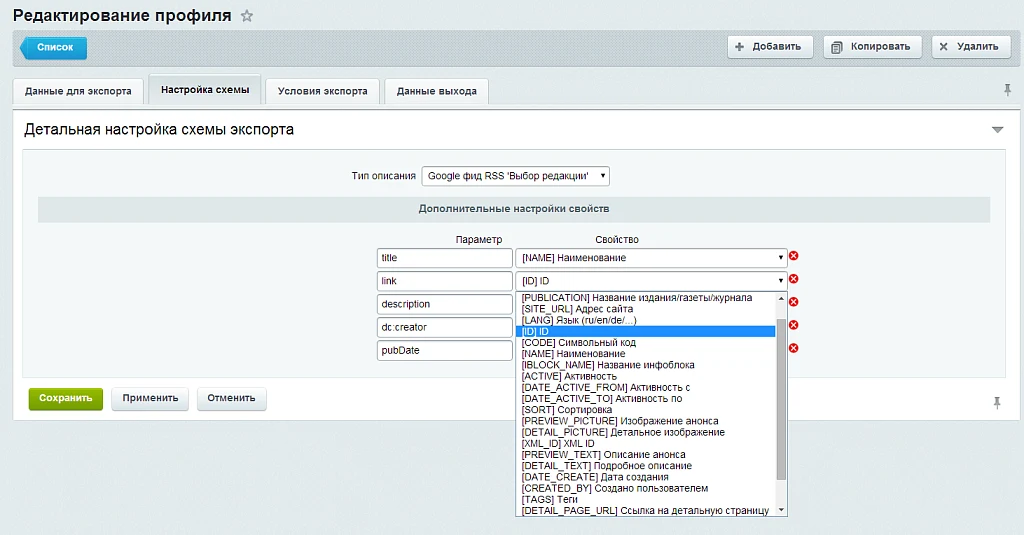Focus the link parameter field
Viewport: 1024px width, 535px height.
coord(445,281)
